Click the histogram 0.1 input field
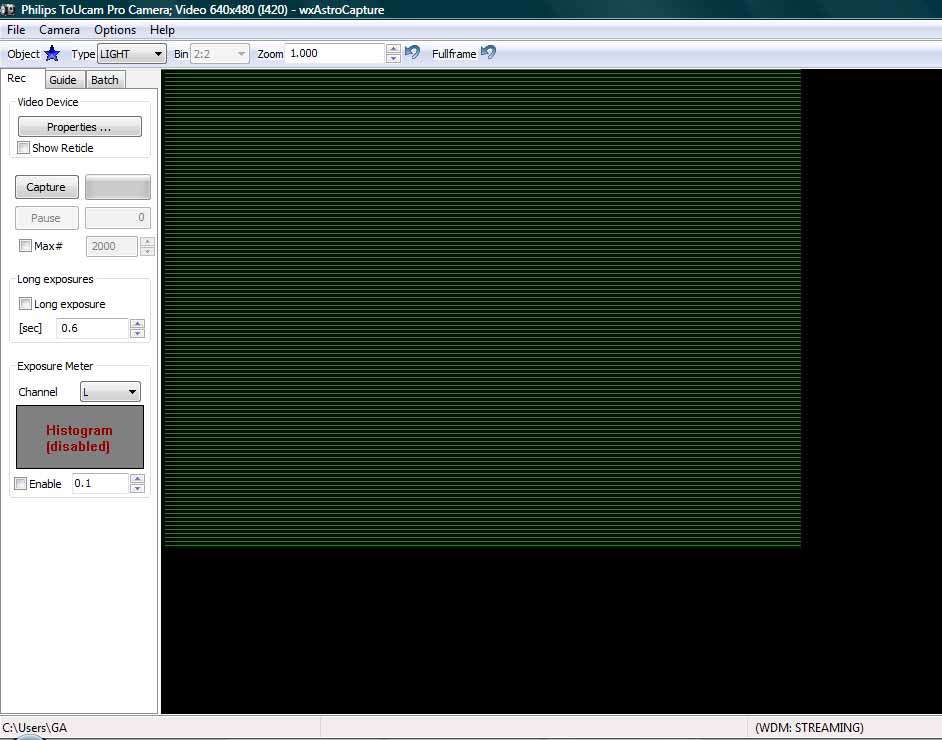The height and width of the screenshot is (740, 942). (x=100, y=483)
